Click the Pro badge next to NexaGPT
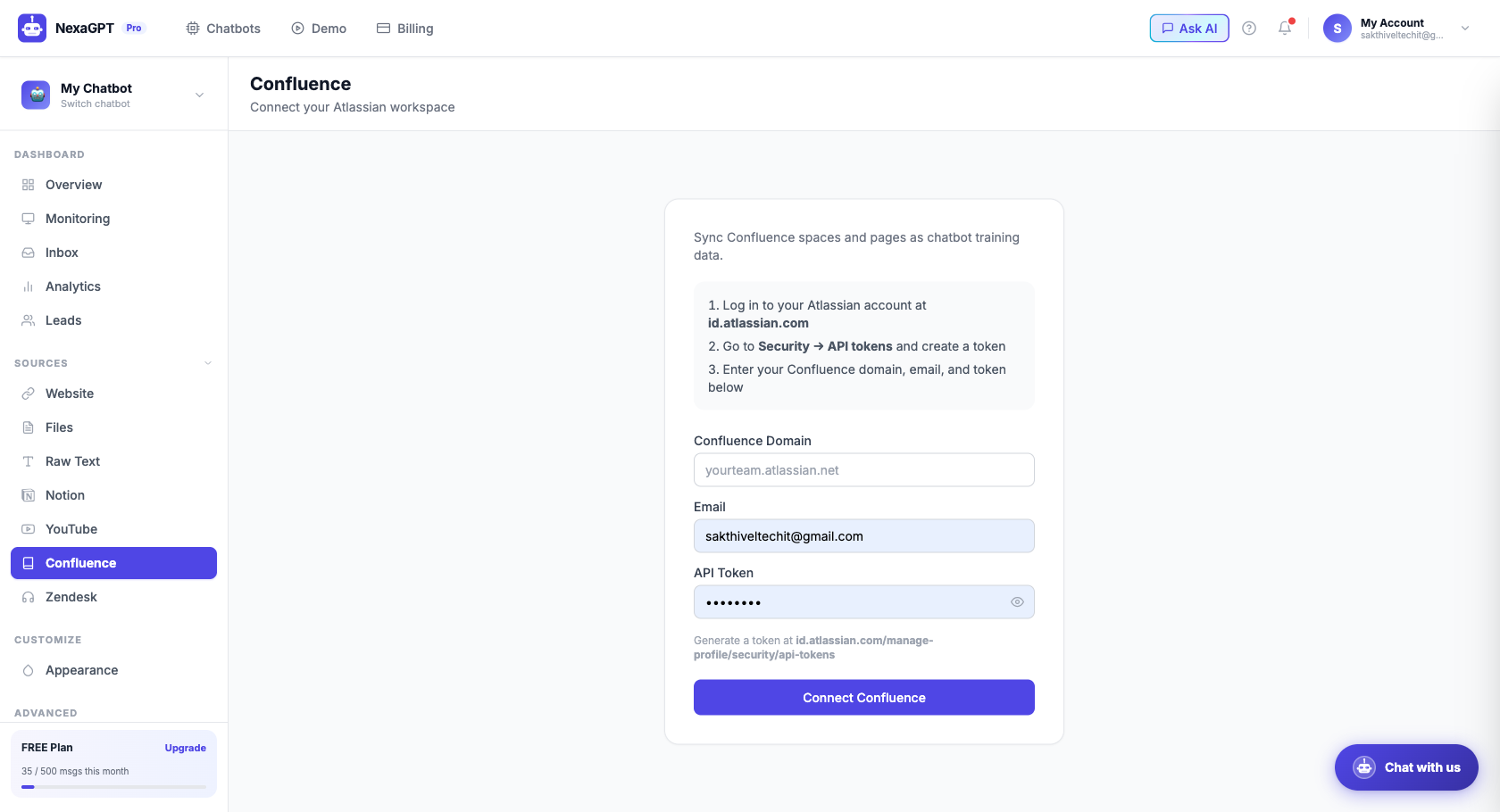Viewport: 1500px width, 812px height. [x=134, y=29]
